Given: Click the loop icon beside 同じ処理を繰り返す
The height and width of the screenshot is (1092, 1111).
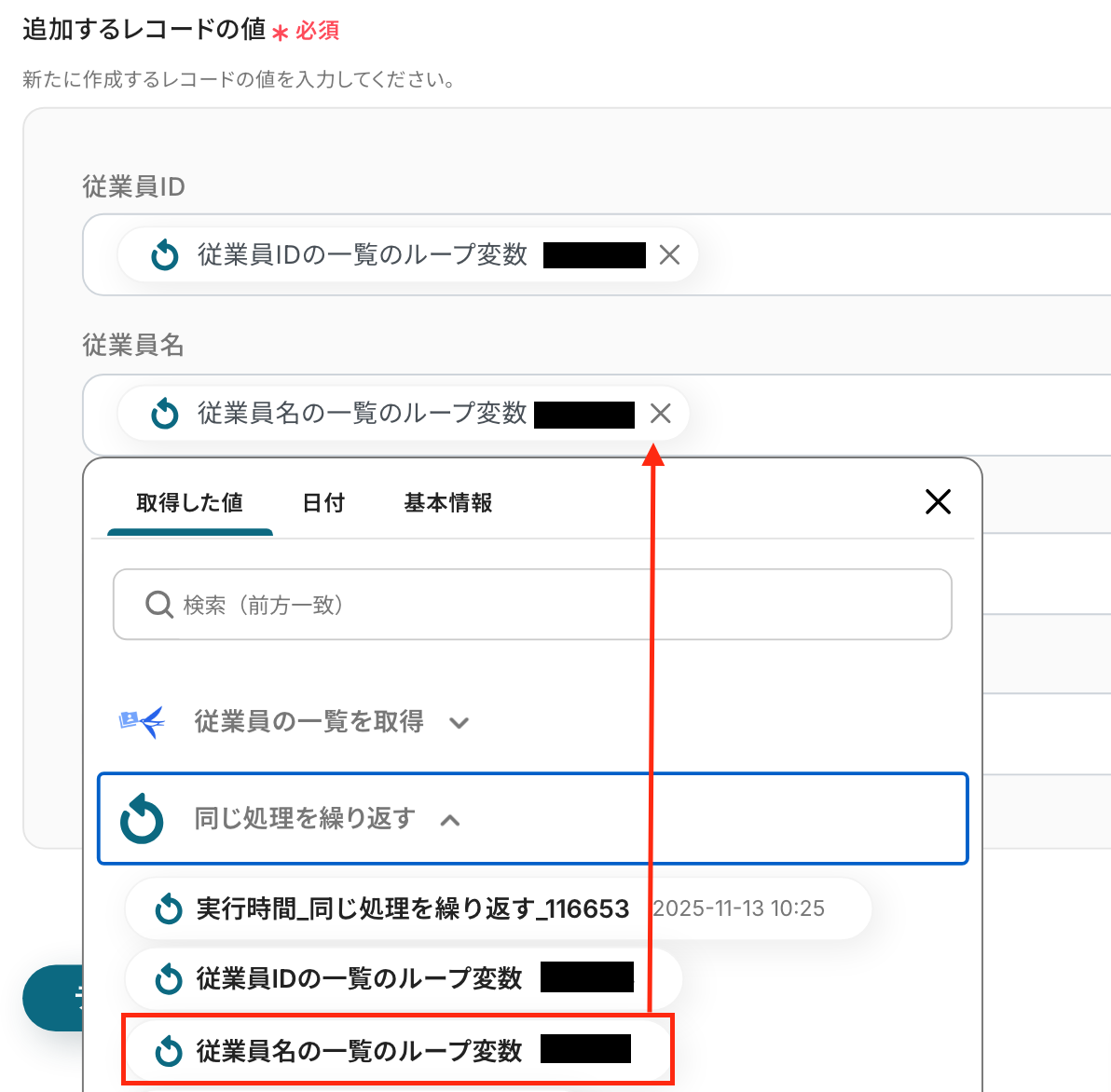Looking at the screenshot, I should [142, 819].
